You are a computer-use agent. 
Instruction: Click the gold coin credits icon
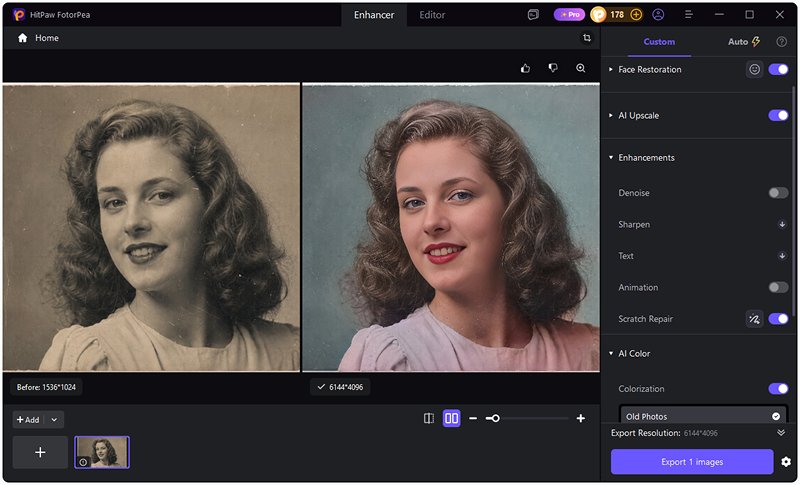pyautogui.click(x=598, y=15)
